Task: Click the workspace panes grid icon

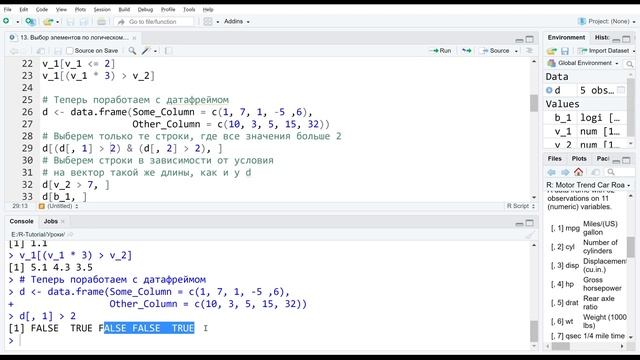Action: pos(208,21)
